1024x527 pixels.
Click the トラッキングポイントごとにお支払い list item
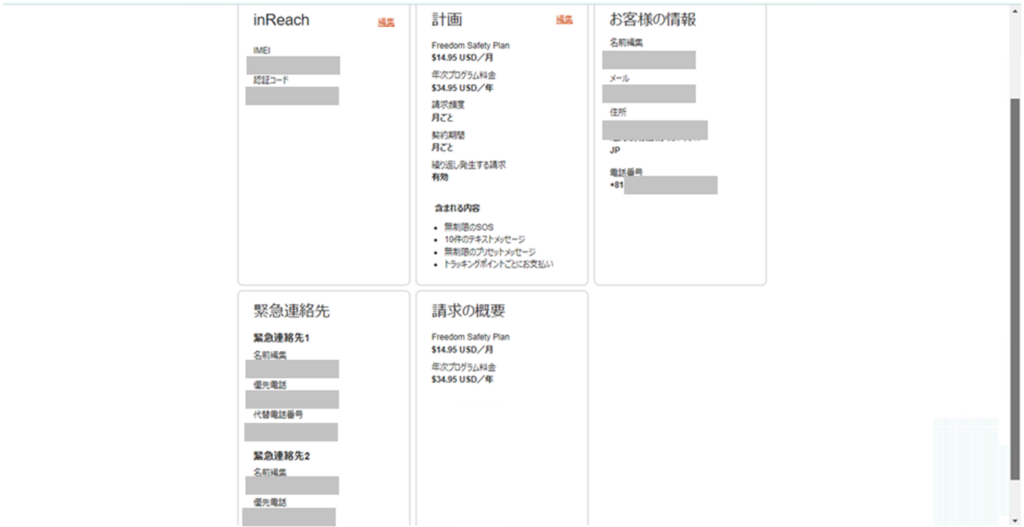point(498,264)
